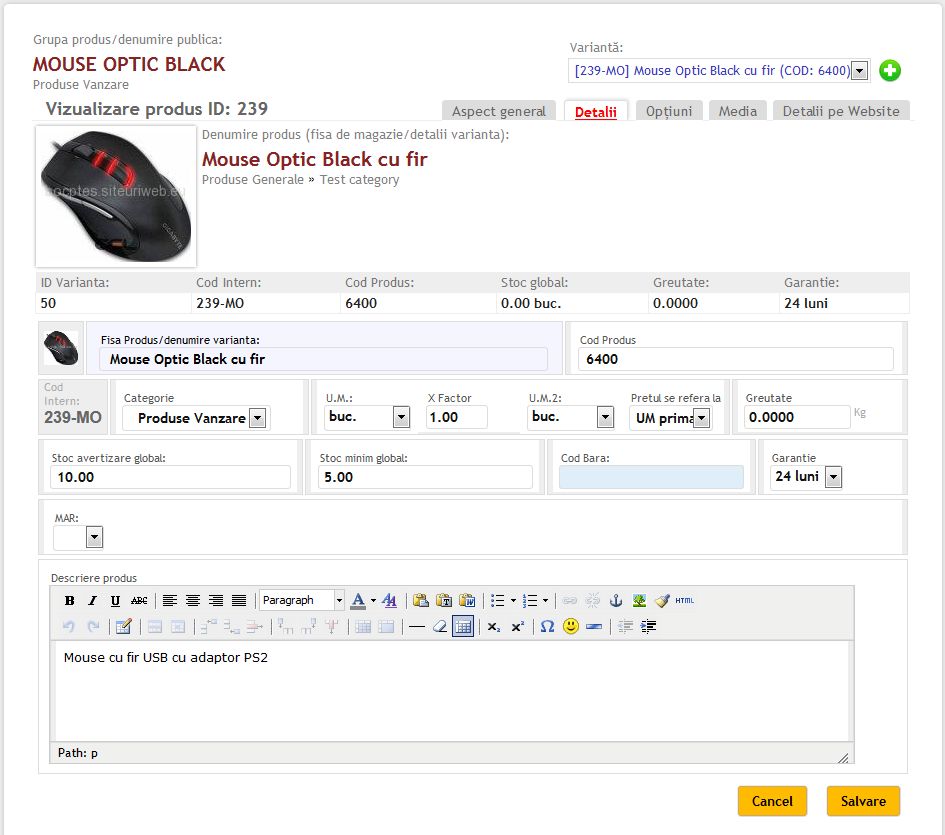Insert an anchor using the anchor icon
This screenshot has height=835, width=945.
point(616,601)
